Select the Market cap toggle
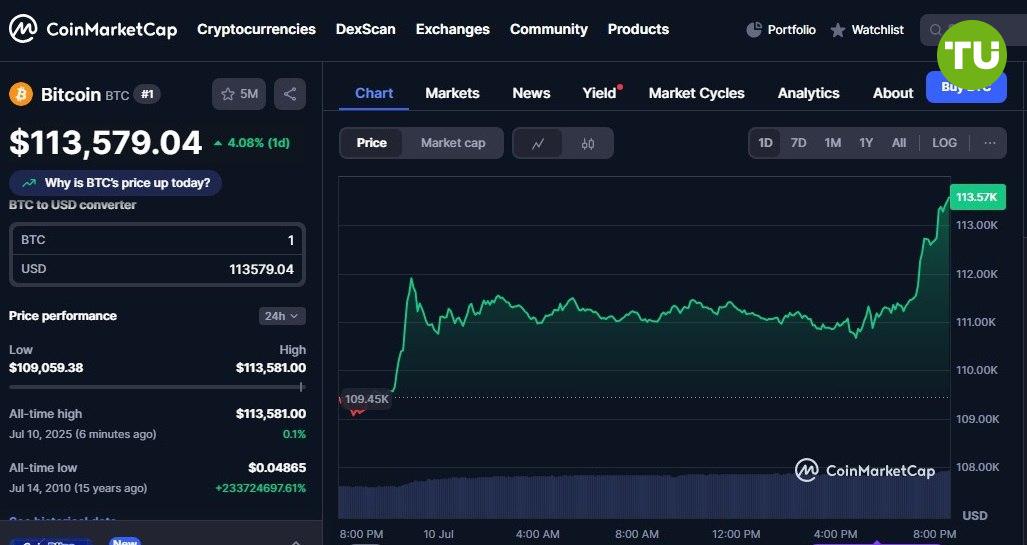 point(453,143)
